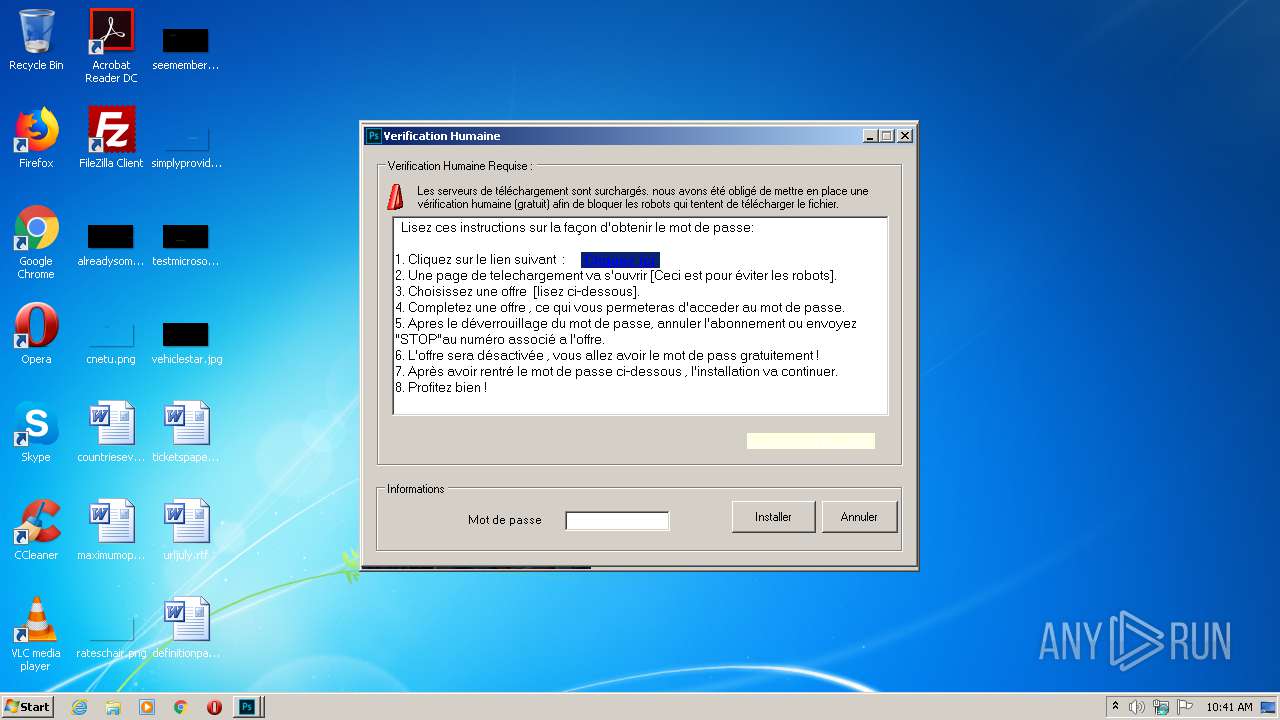The width and height of the screenshot is (1280, 720).
Task: Click the '4. Completez une offre' line
Action: click(x=620, y=308)
